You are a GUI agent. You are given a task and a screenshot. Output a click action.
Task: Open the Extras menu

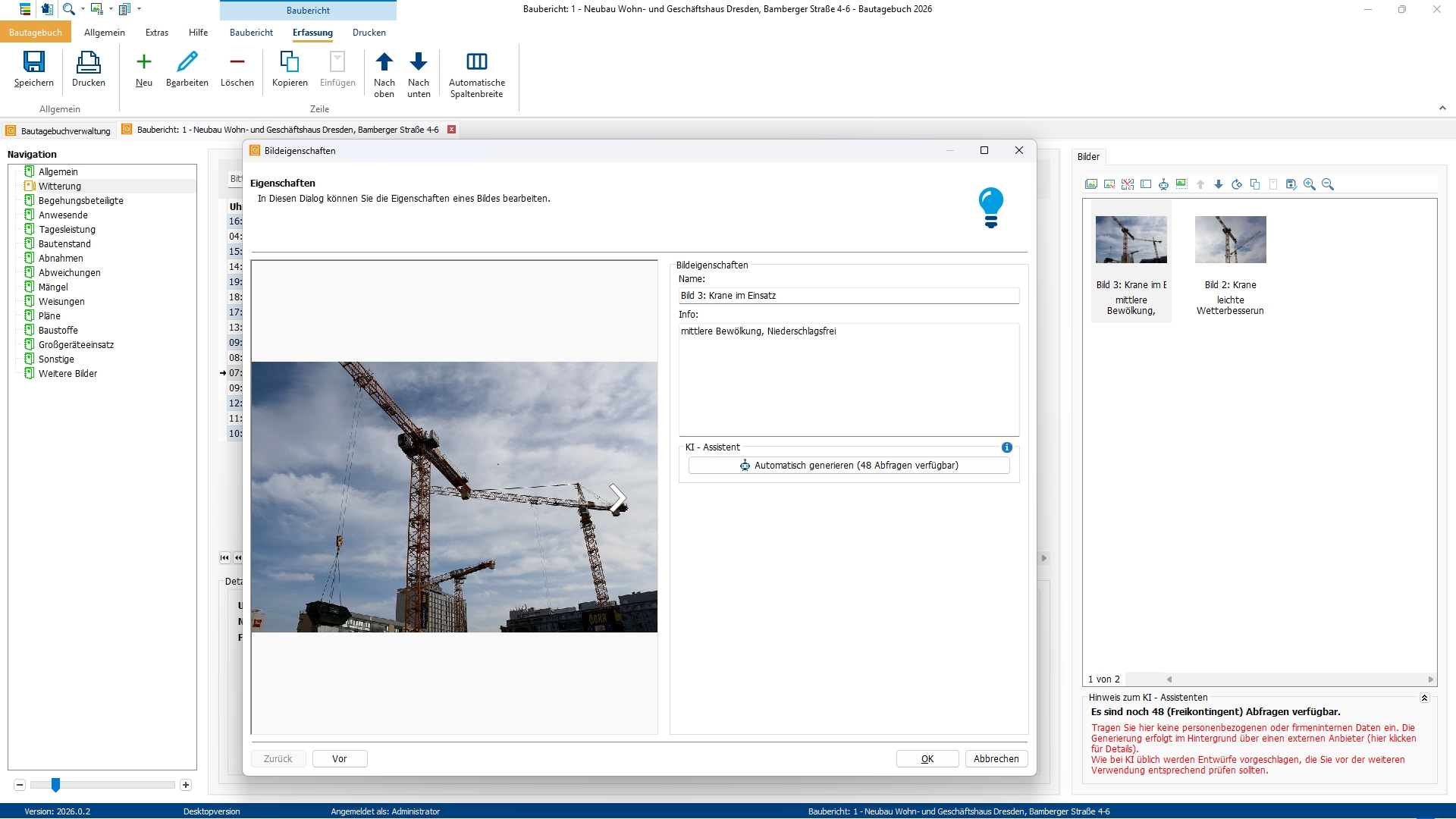click(x=157, y=33)
